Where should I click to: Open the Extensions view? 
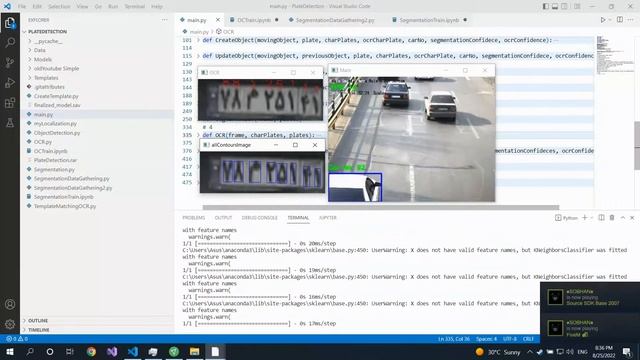(x=10, y=102)
